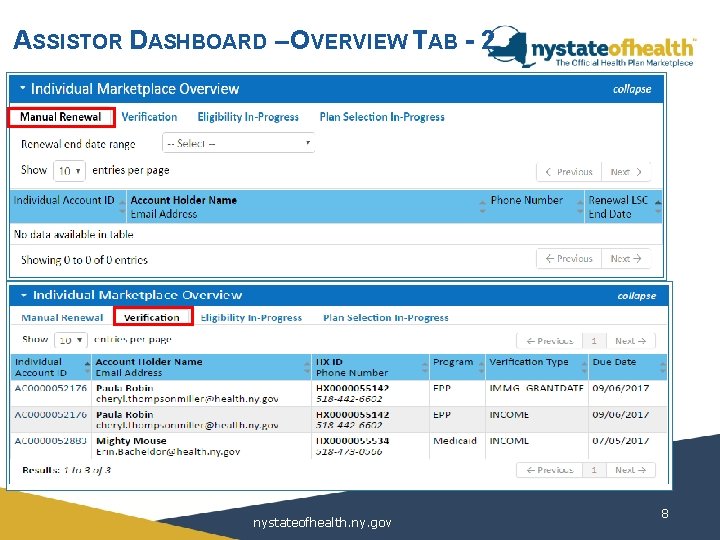720x540 pixels.
Task: Click Previous button above the Manual Renewal table
Action: 569,172
